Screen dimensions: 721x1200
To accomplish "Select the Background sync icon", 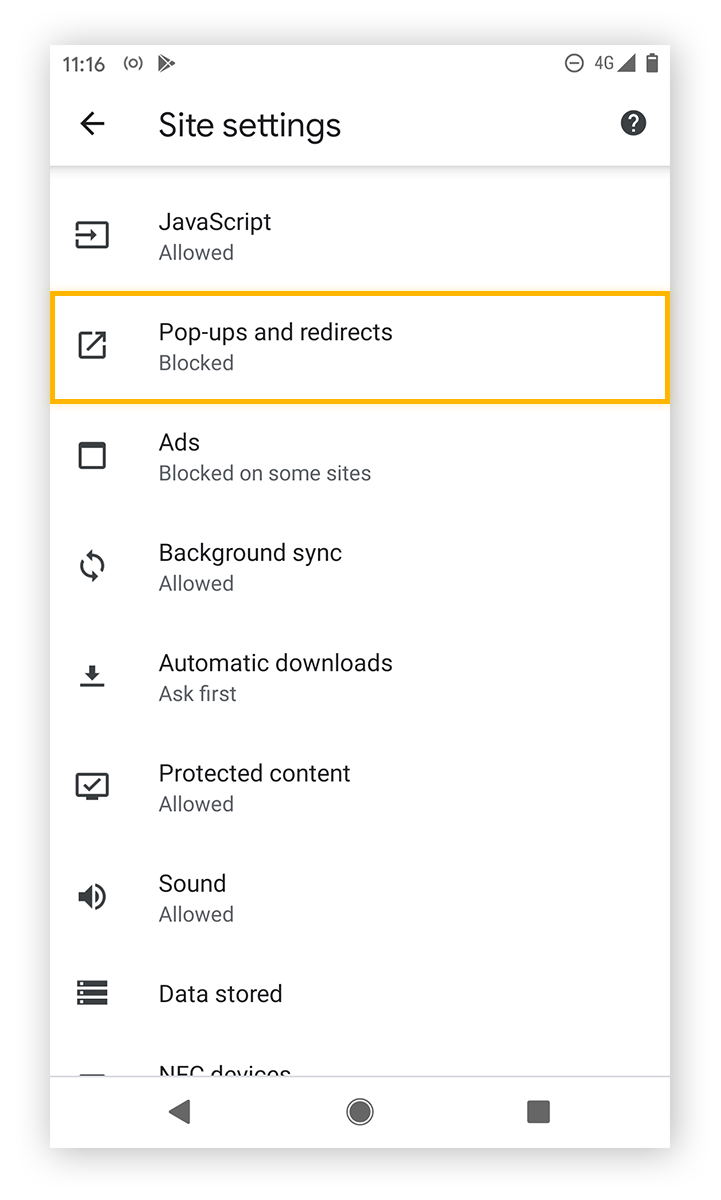I will pos(92,565).
